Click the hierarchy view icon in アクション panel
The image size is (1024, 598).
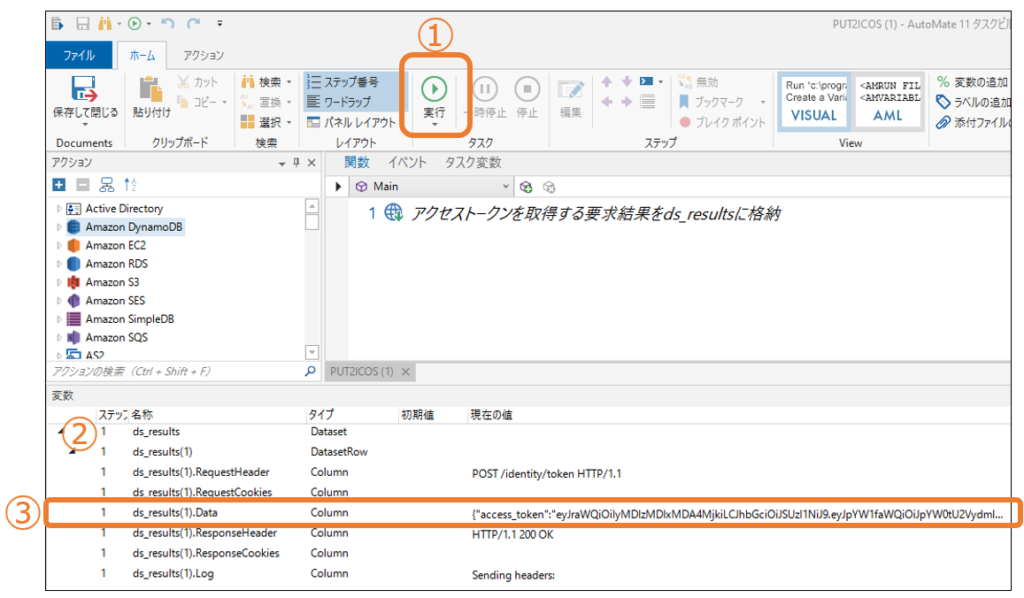[106, 185]
